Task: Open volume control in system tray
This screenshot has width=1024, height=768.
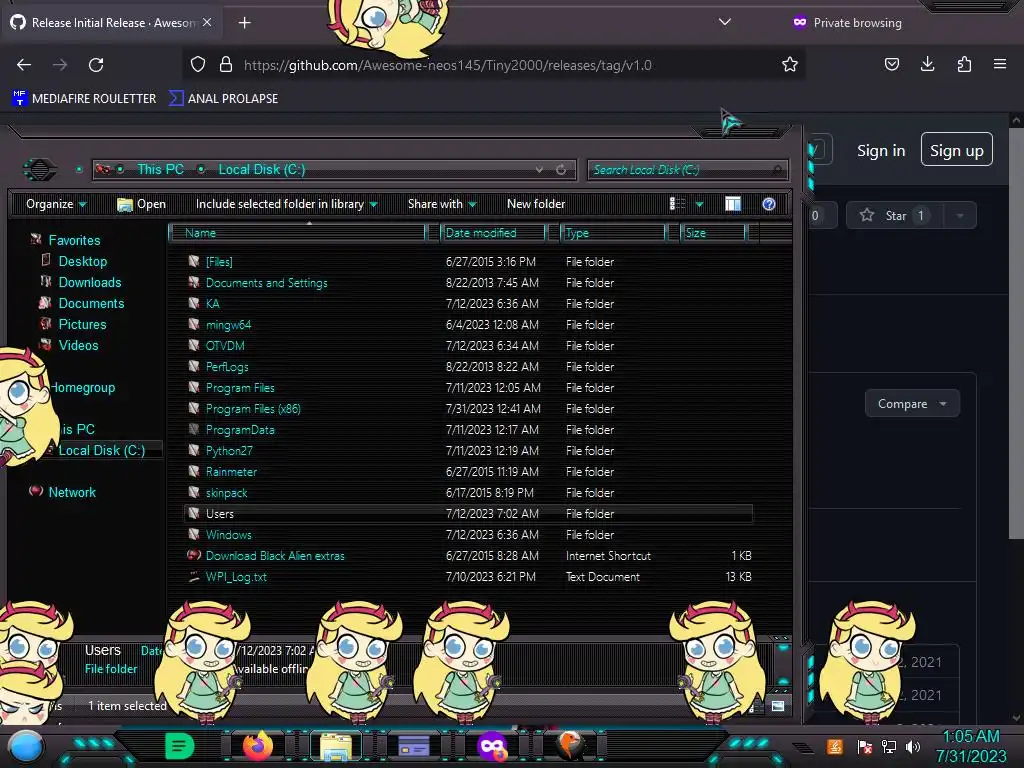Action: [x=913, y=746]
